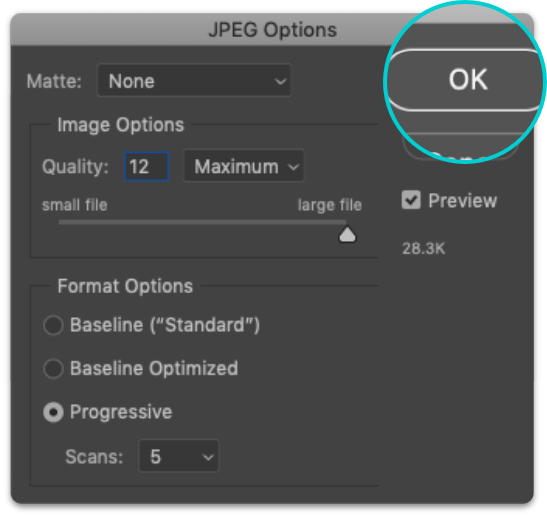This screenshot has width=547, height=516.
Task: Click the 28.3K file size readout
Action: 424,249
